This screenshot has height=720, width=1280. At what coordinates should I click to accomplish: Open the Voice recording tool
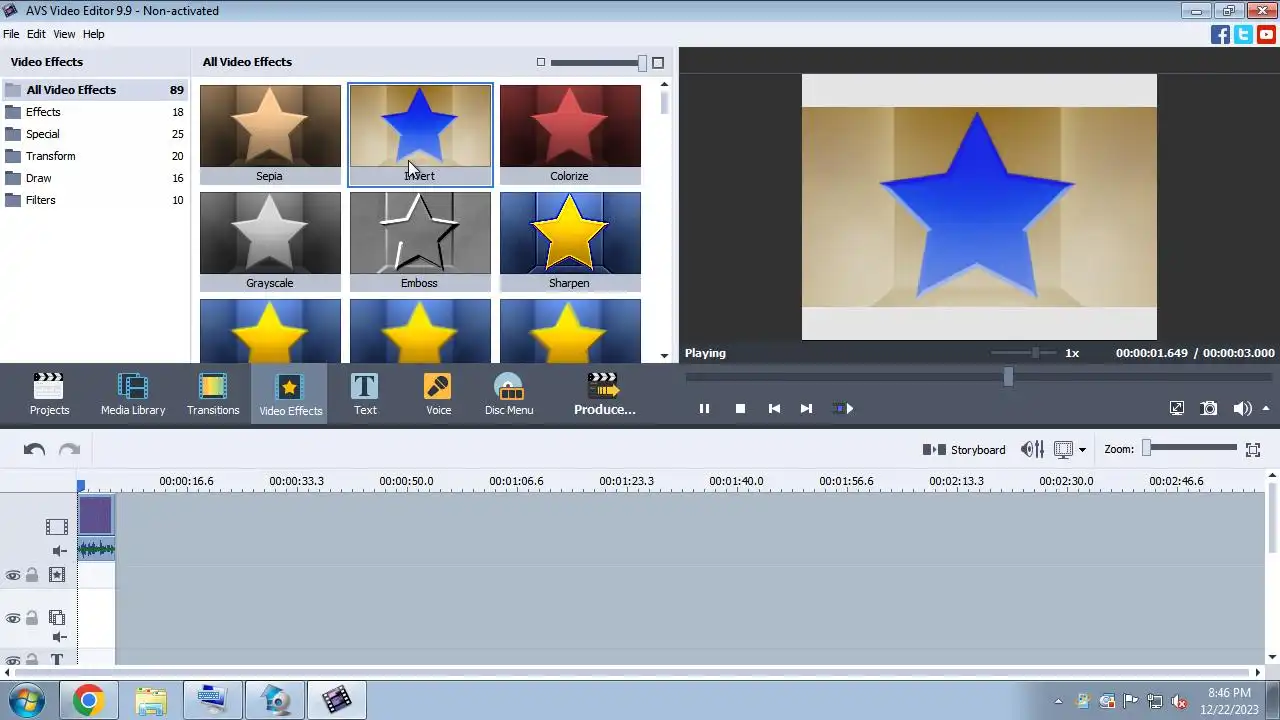tap(438, 394)
